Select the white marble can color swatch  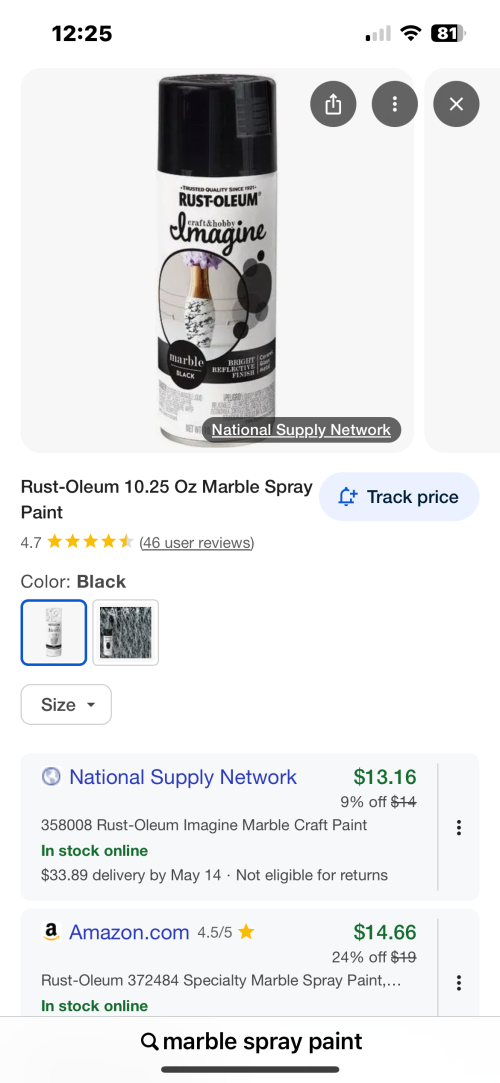pyautogui.click(x=54, y=633)
